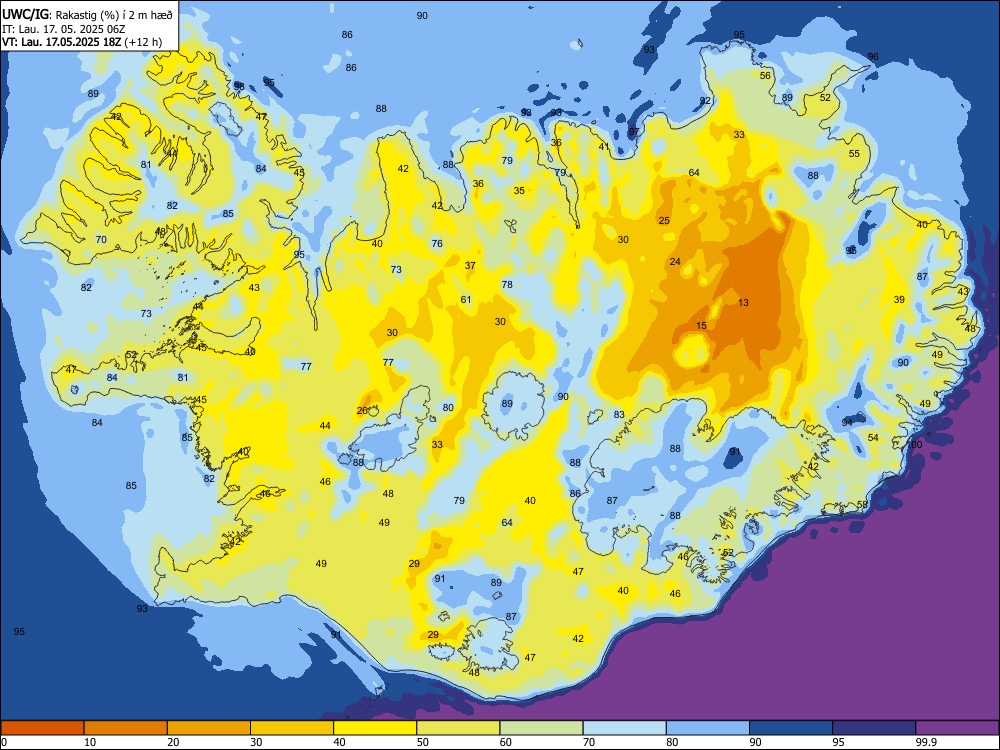Click the purple legend band above 99.9
1000x750 pixels.
[x=957, y=728]
